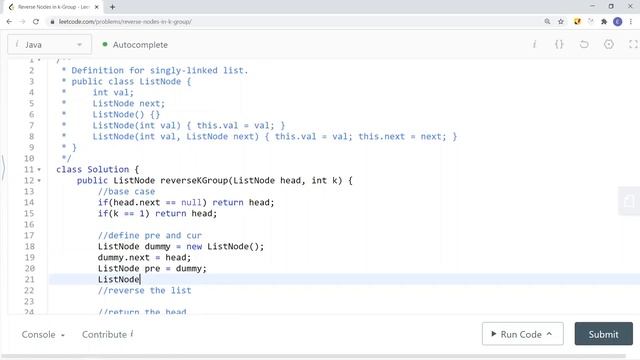Click 'if(k == 1) return head;' line

coord(157,213)
